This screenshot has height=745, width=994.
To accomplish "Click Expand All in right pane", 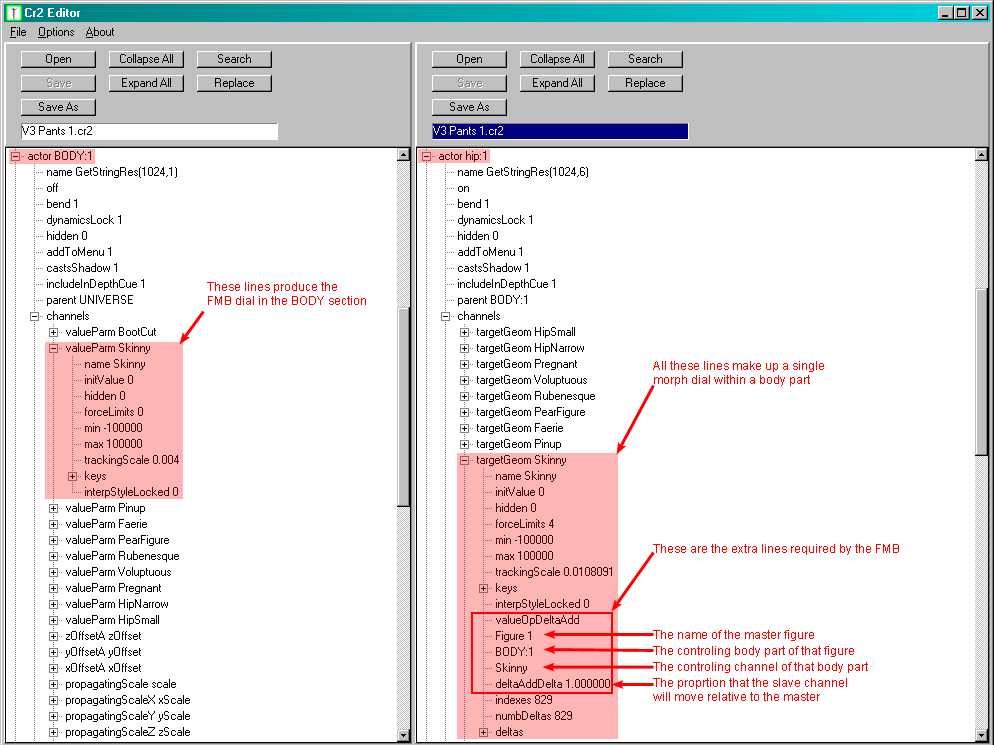I will [x=557, y=83].
